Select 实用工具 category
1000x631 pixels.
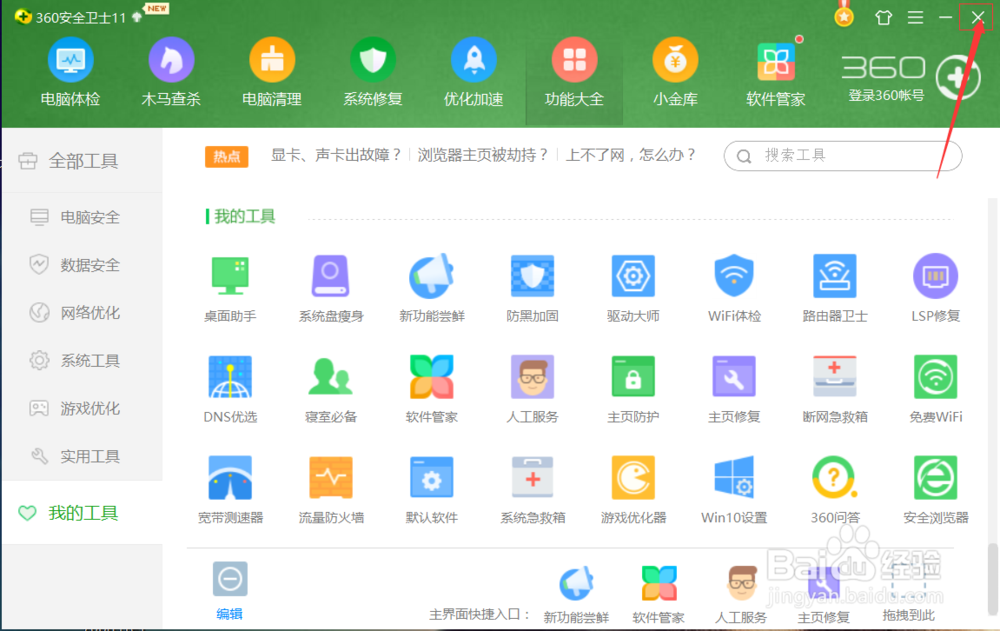[82, 456]
